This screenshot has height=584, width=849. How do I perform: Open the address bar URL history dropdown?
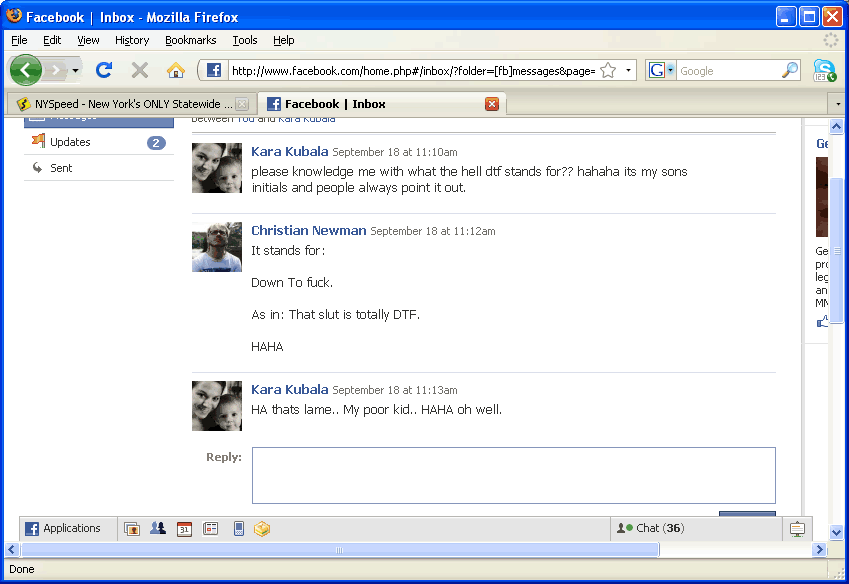coord(628,70)
